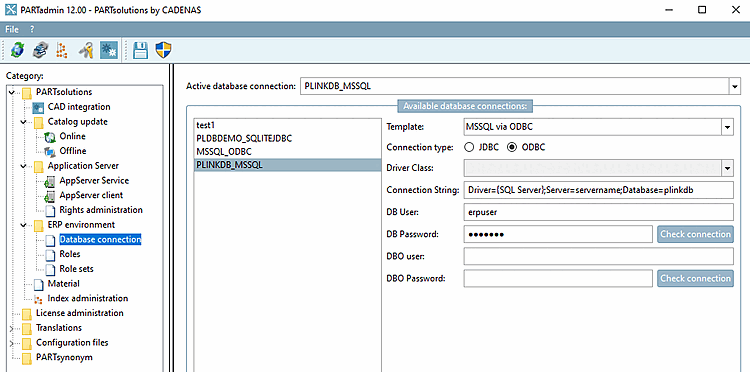Click the PARTsynonym folder icon
The image size is (750, 372).
[x=27, y=358]
